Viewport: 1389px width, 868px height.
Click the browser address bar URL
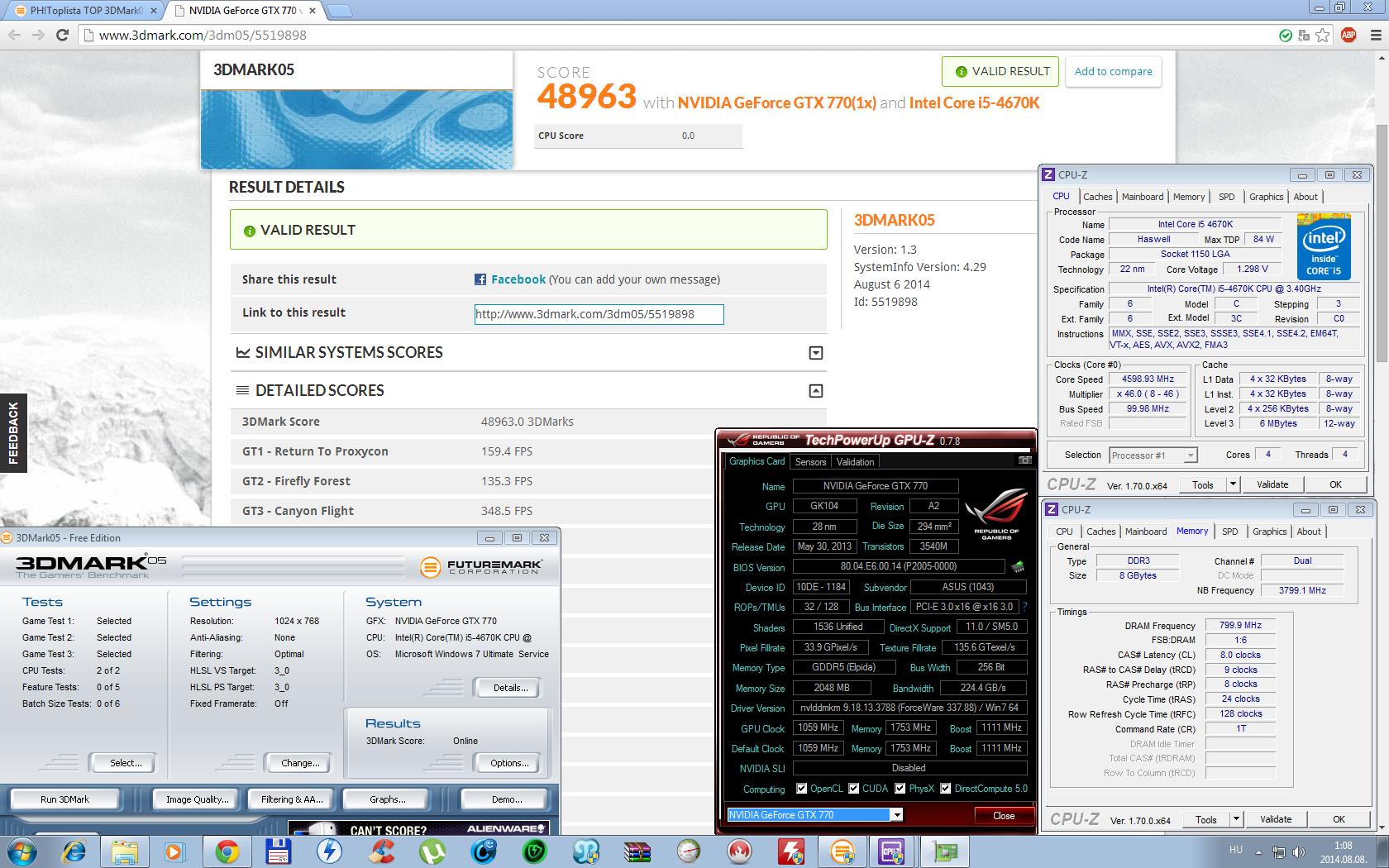[203, 35]
